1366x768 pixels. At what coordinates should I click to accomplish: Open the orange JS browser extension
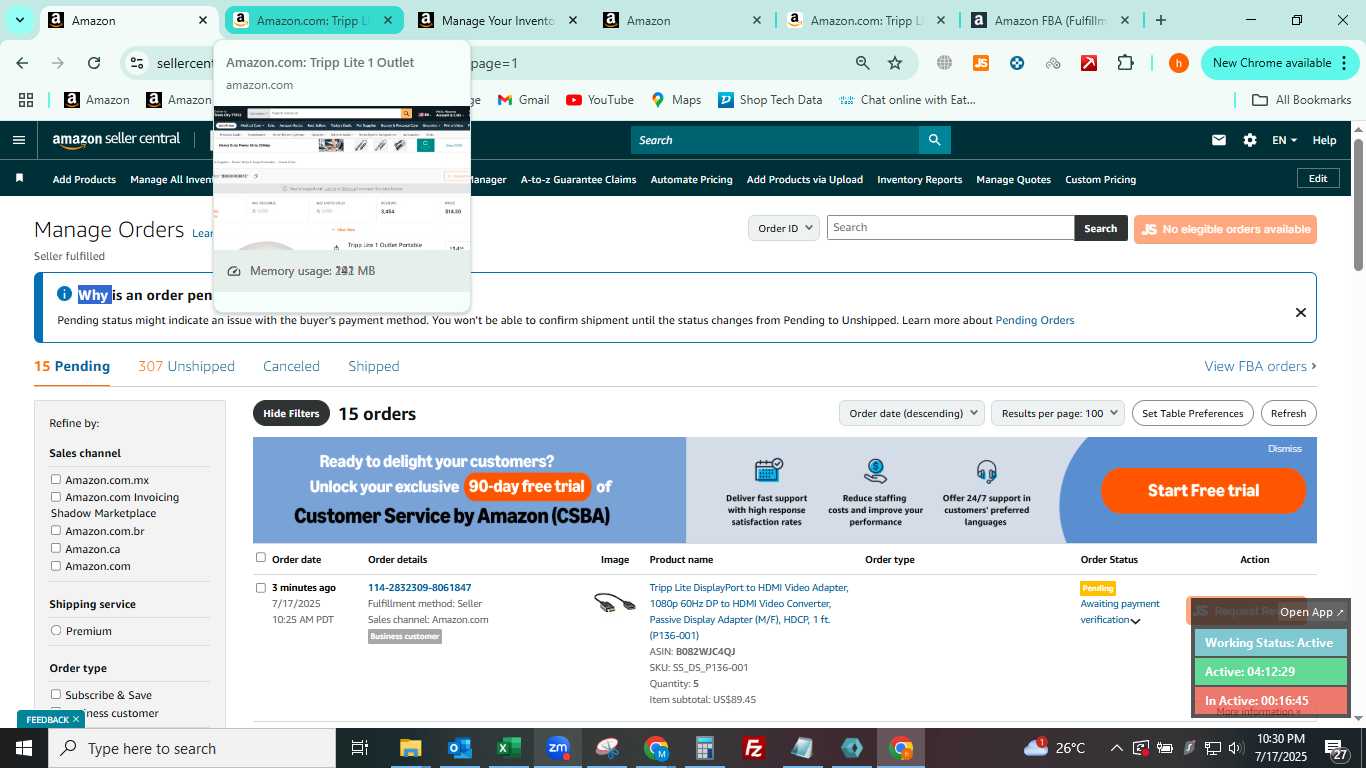980,63
